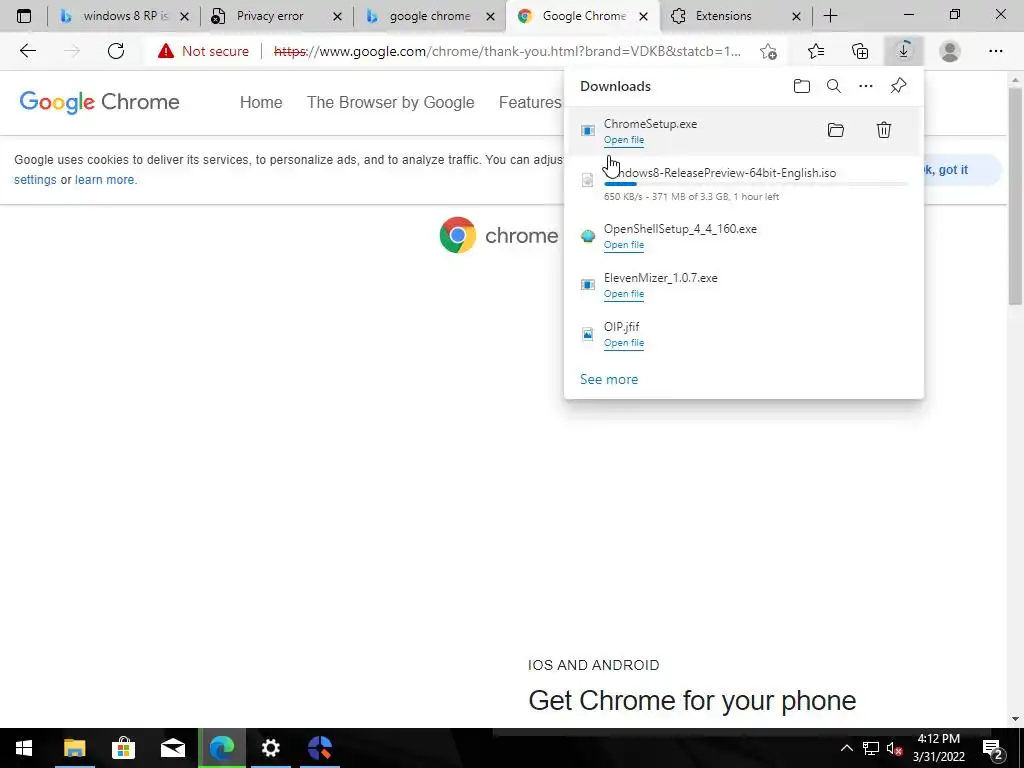1024x768 pixels.
Task: Open the notification center
Action: pos(993,748)
